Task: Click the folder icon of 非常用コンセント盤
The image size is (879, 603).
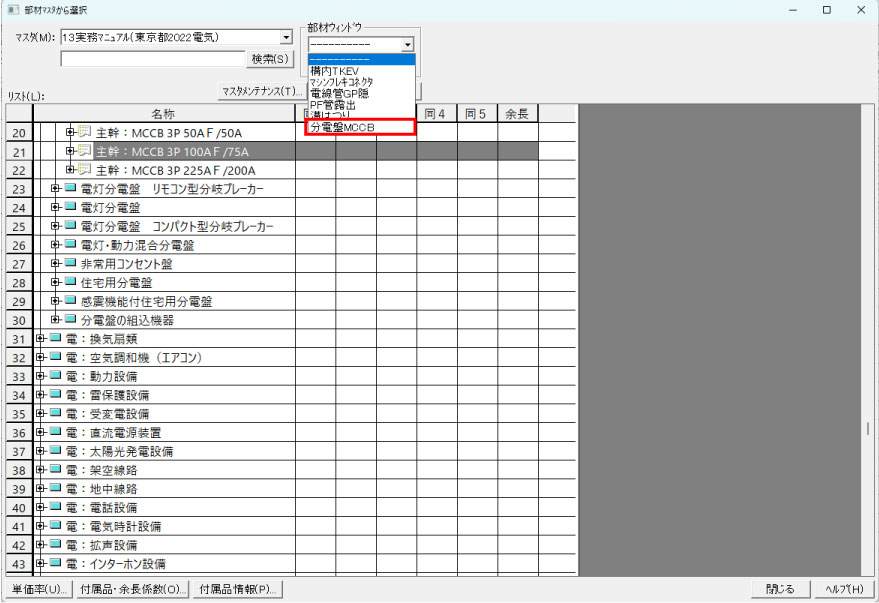Action: (70, 263)
